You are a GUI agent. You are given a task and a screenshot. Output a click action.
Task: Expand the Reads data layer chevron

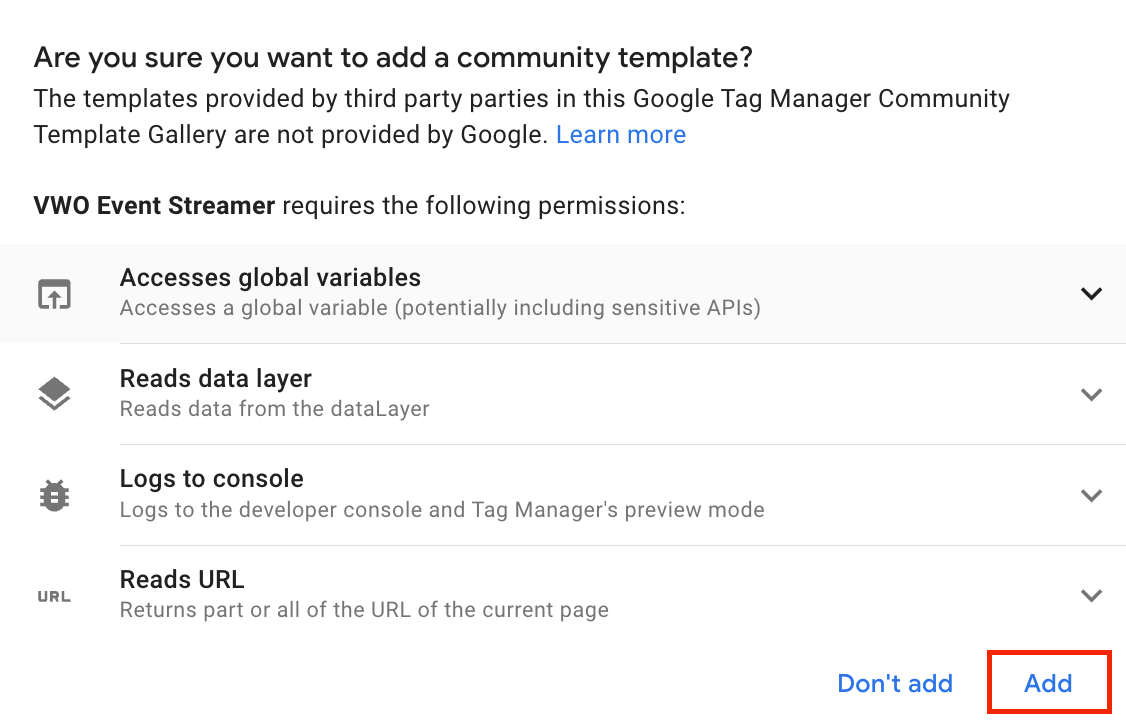(x=1092, y=394)
